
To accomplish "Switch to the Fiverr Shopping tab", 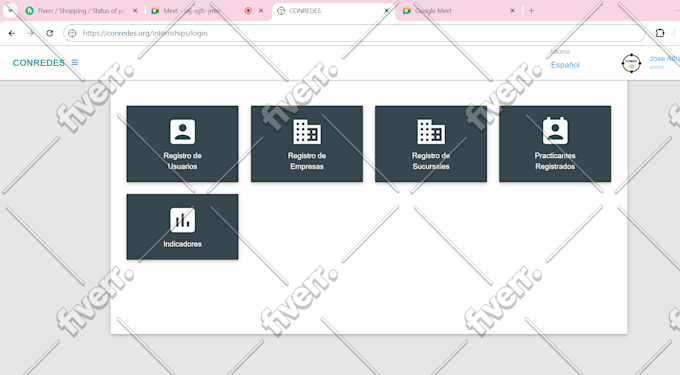I will point(82,11).
